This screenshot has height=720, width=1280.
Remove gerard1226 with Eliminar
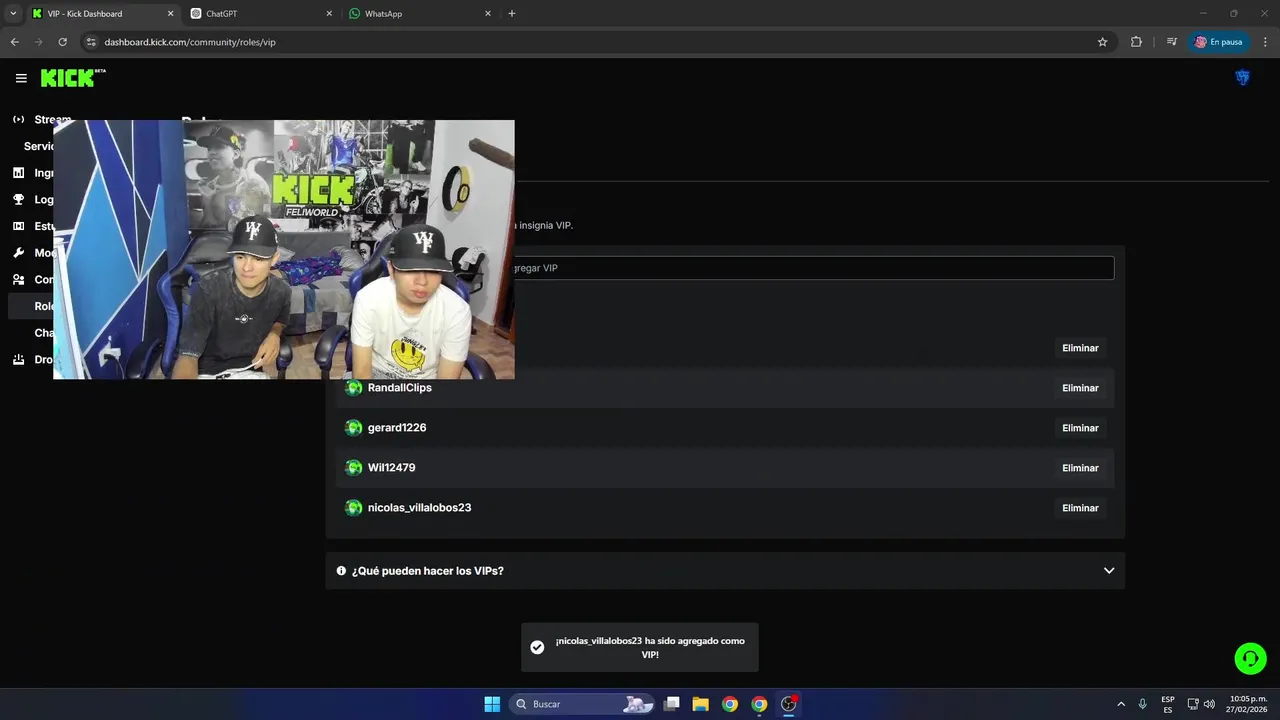1080,428
